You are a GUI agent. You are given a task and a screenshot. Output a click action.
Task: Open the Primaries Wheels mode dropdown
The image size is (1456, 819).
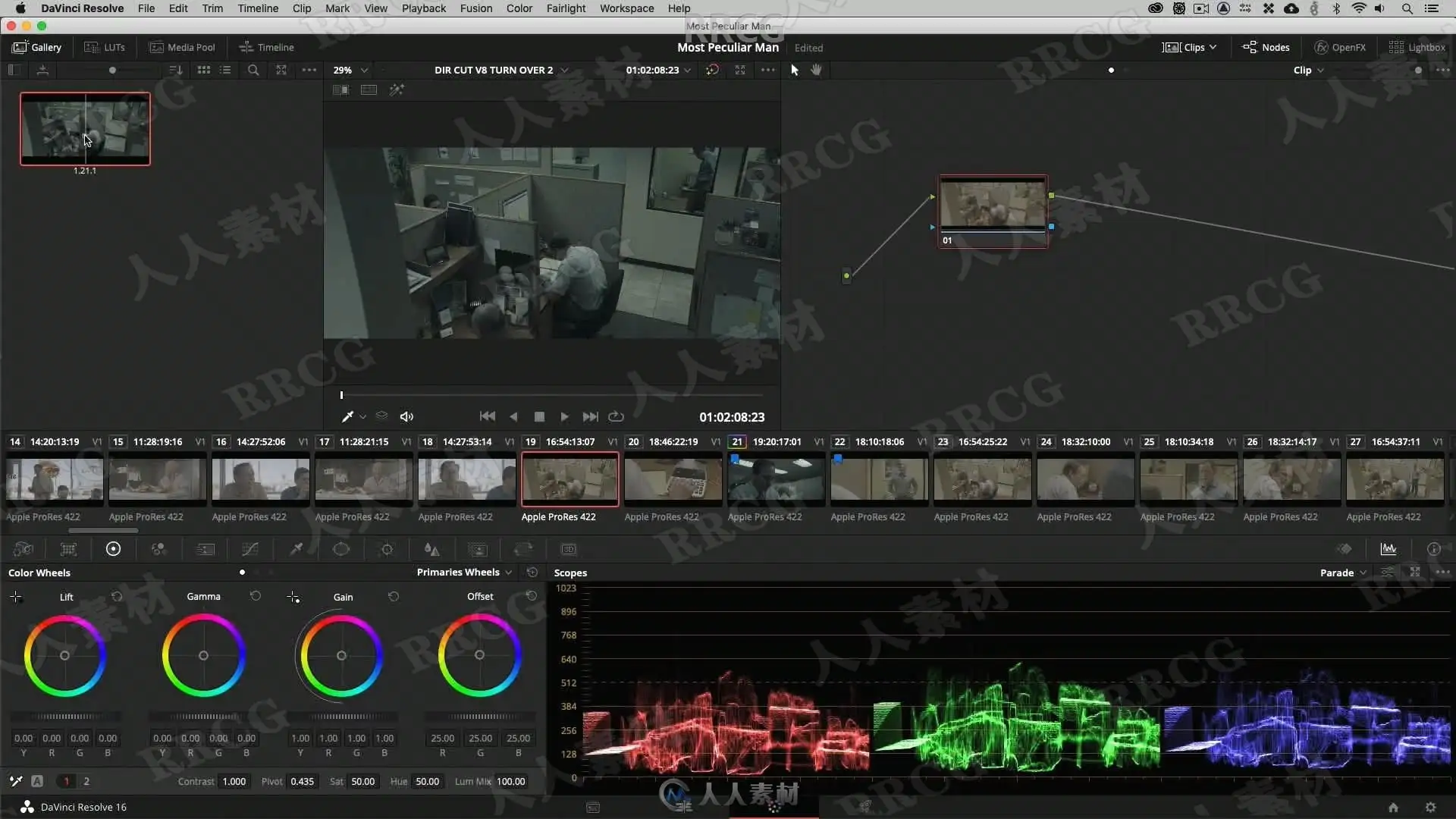coord(464,573)
